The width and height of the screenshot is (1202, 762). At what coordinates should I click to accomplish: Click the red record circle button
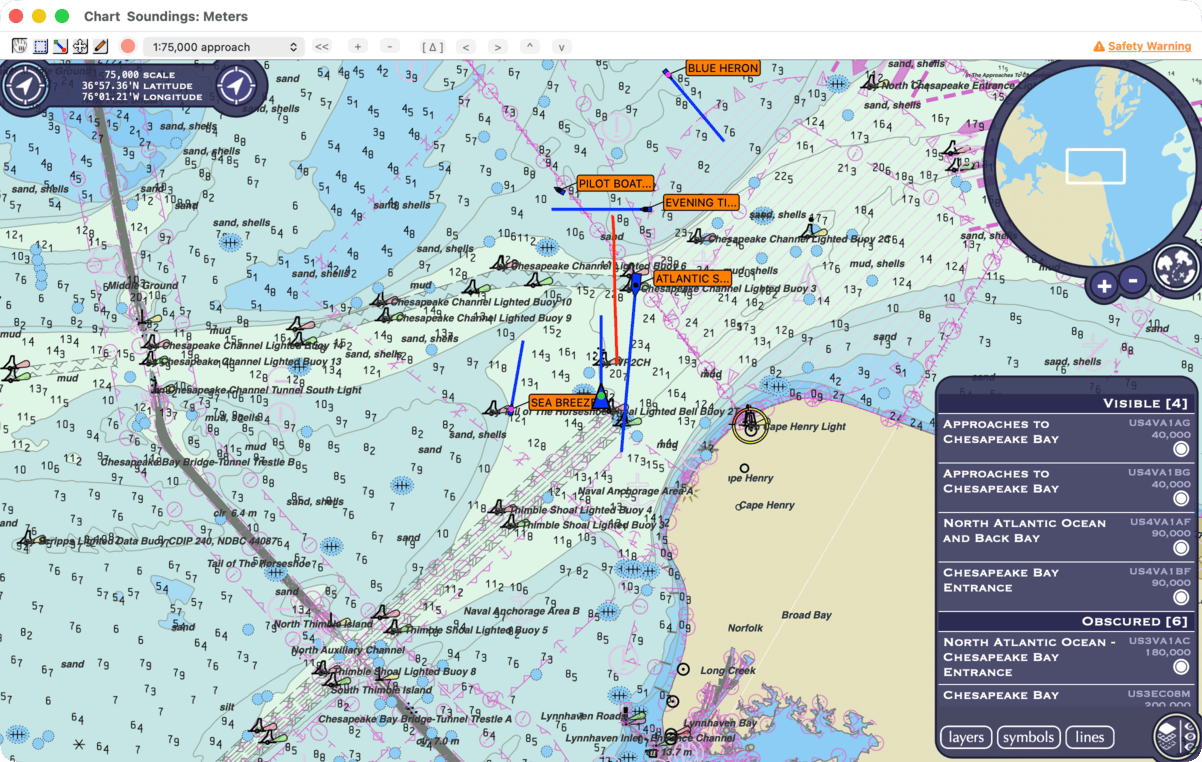(x=128, y=46)
